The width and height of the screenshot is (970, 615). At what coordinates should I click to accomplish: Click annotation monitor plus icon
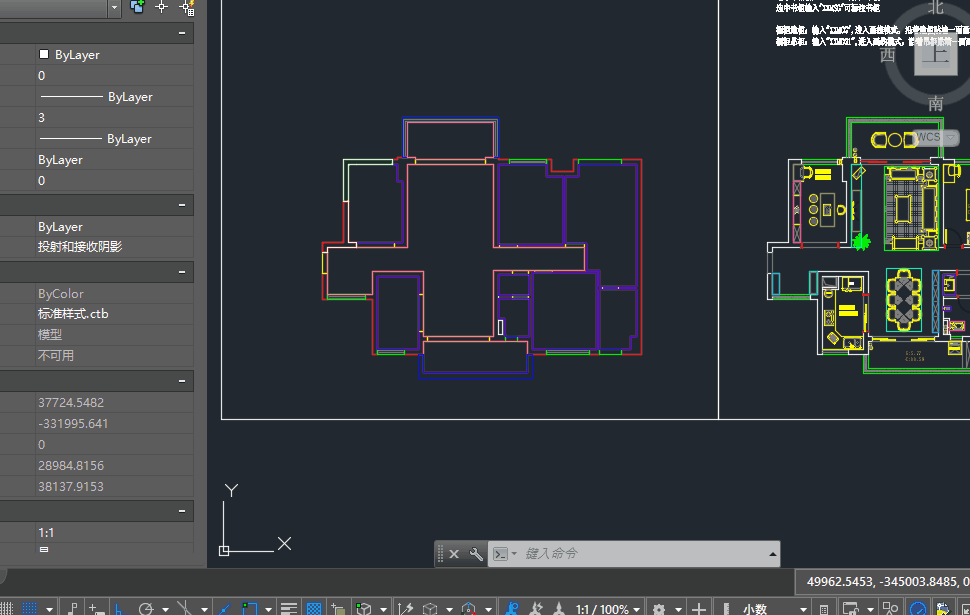(x=698, y=609)
